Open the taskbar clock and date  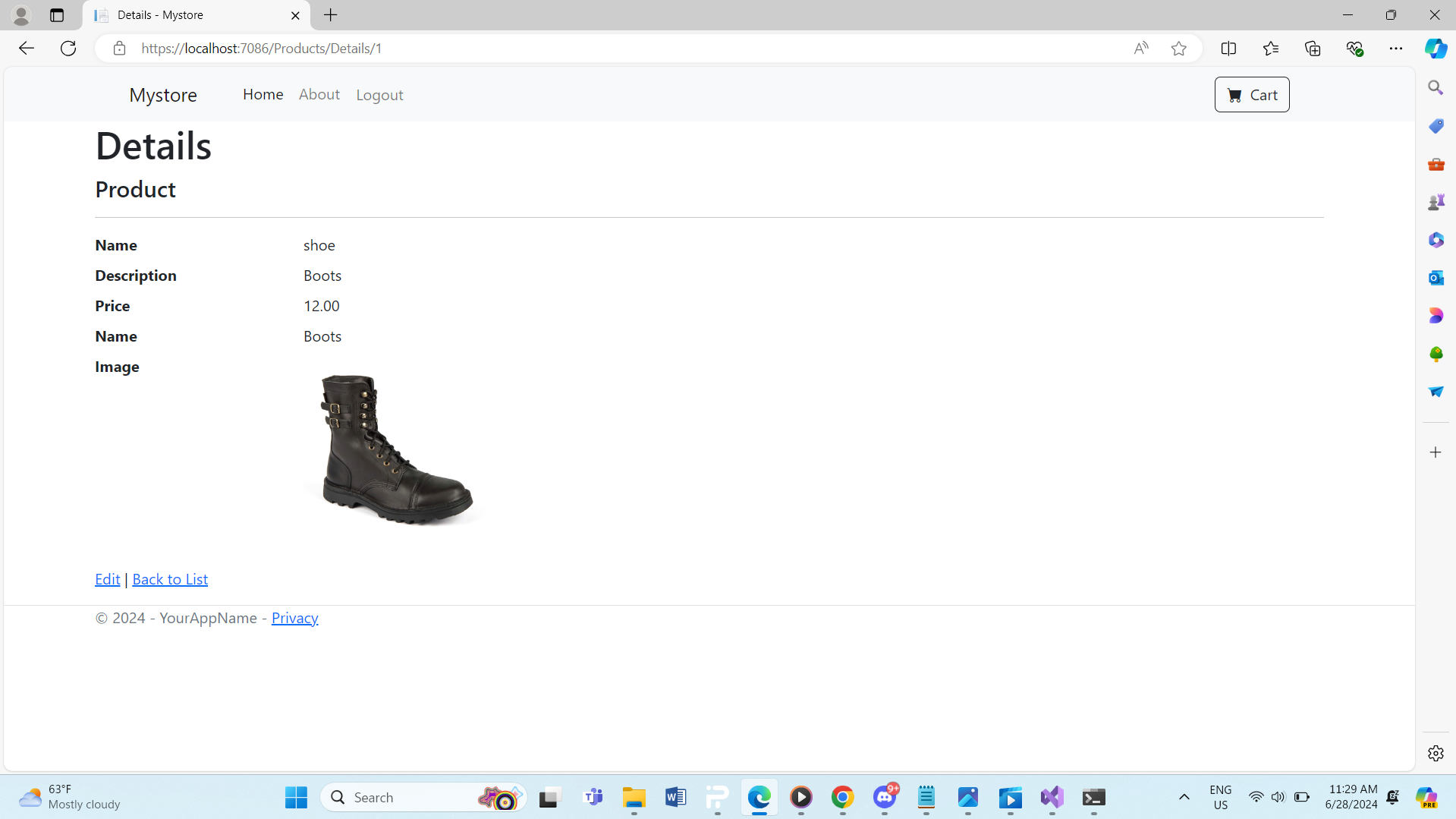coord(1351,797)
